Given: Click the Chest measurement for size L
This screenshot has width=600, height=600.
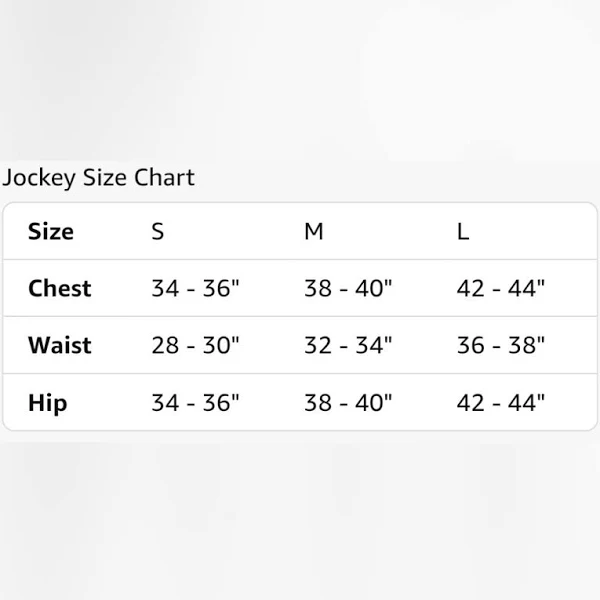Looking at the screenshot, I should click(x=500, y=289).
